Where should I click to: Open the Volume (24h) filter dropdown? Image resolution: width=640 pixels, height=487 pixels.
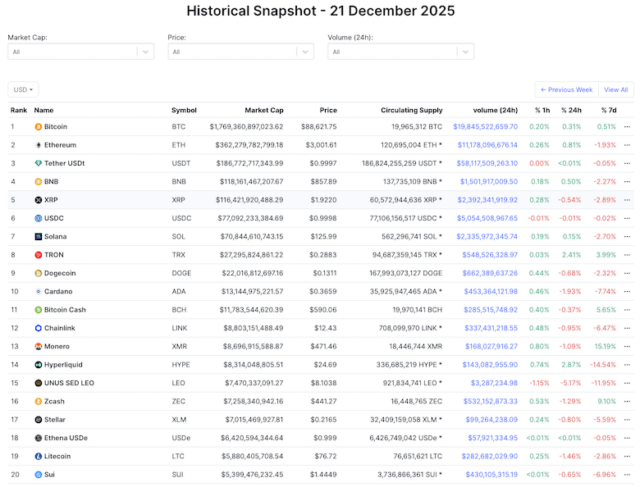[398, 51]
